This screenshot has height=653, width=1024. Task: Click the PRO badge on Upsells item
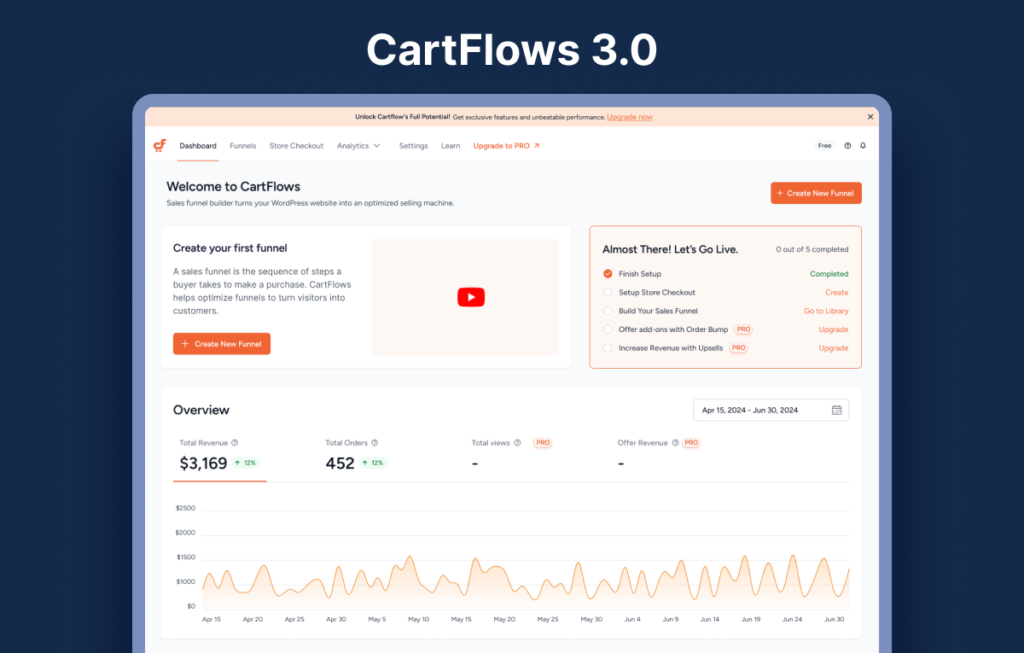[739, 348]
